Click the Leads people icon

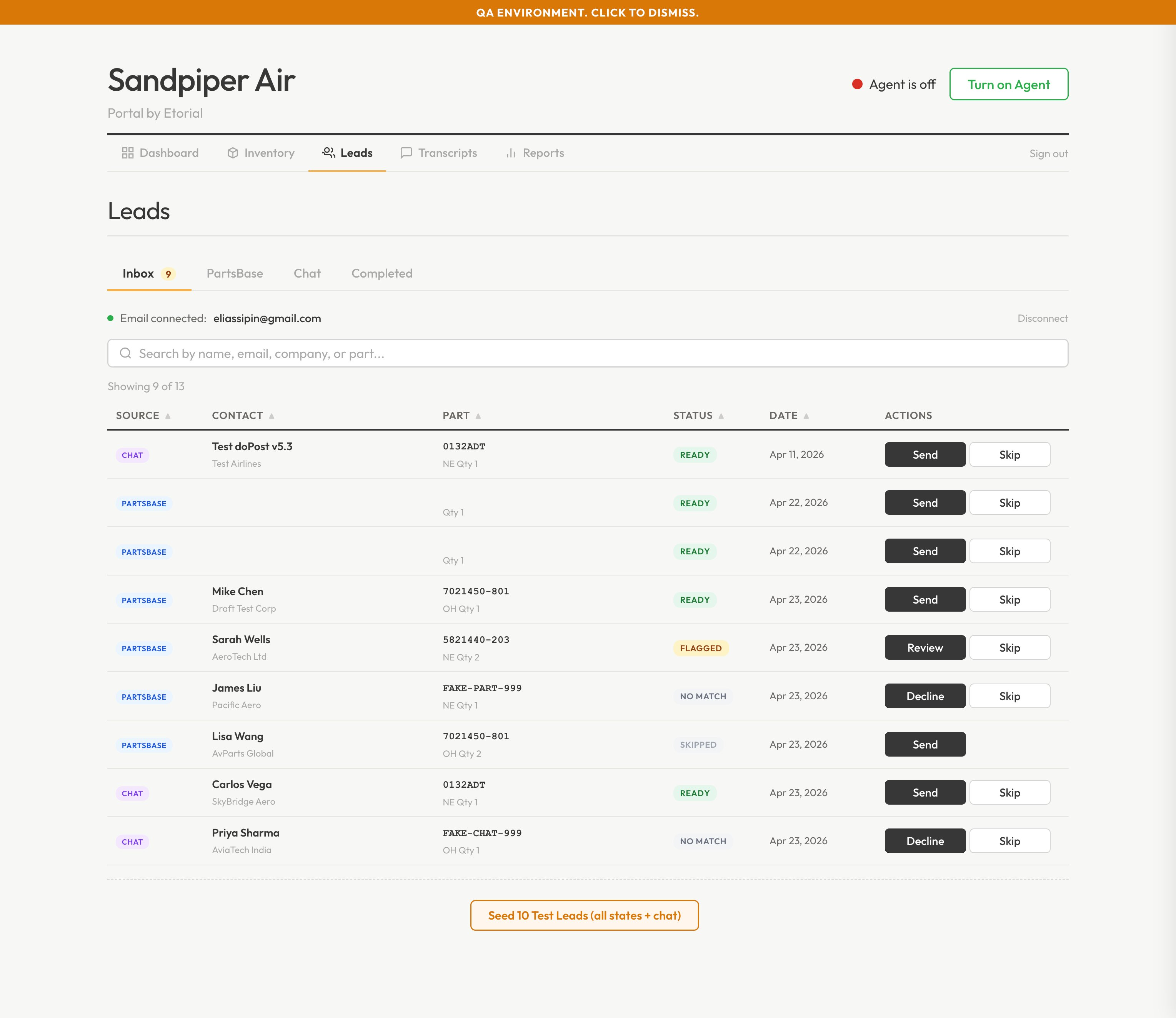click(x=328, y=153)
